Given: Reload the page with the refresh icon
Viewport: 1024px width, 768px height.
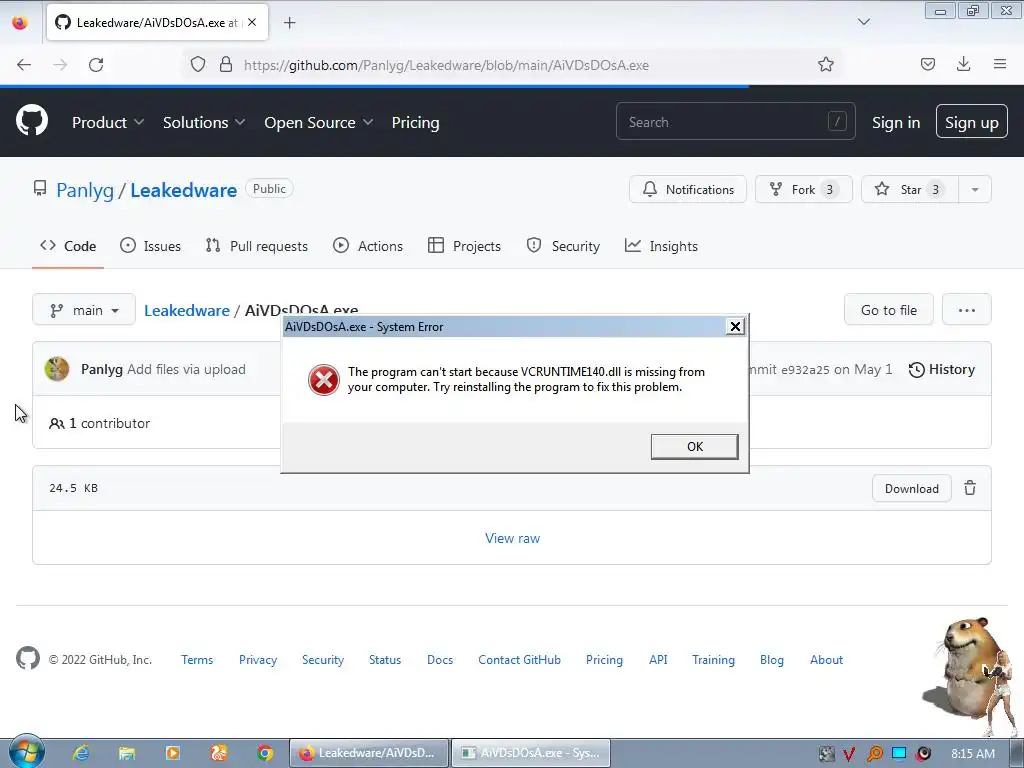Looking at the screenshot, I should (96, 65).
